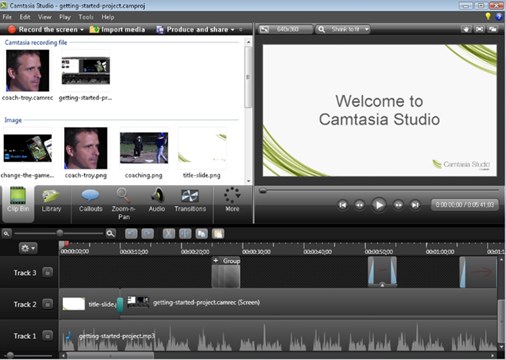
Task: Select title-slide.png image thumbnail
Action: (202, 148)
